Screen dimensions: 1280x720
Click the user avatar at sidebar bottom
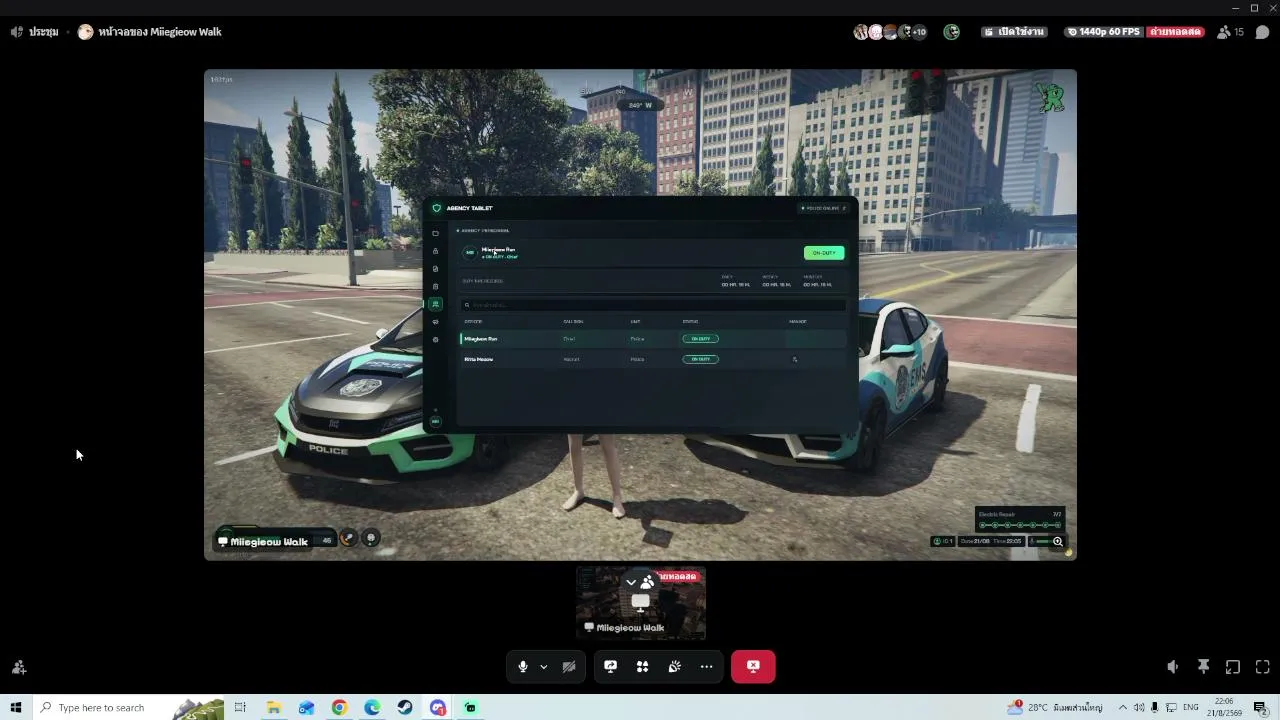click(435, 421)
